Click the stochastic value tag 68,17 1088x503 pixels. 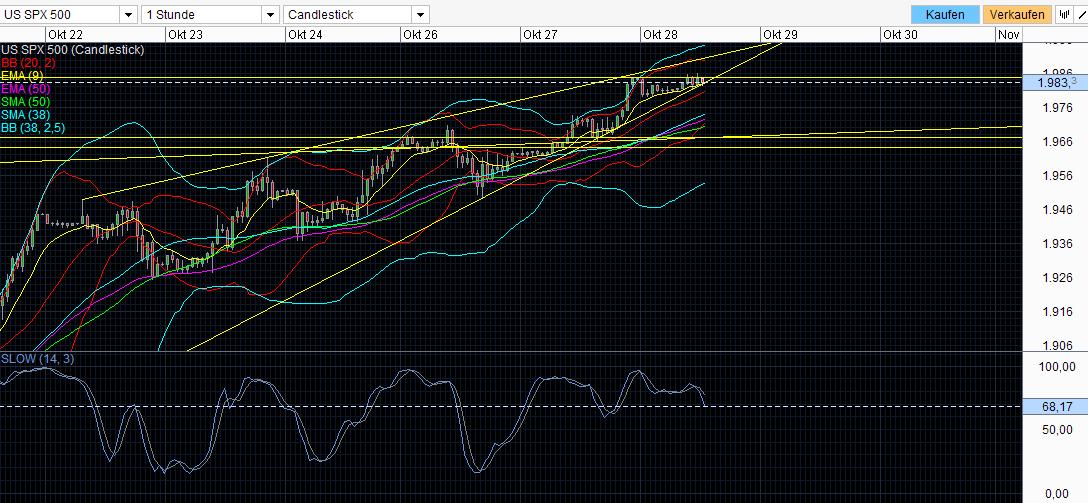pos(1055,407)
